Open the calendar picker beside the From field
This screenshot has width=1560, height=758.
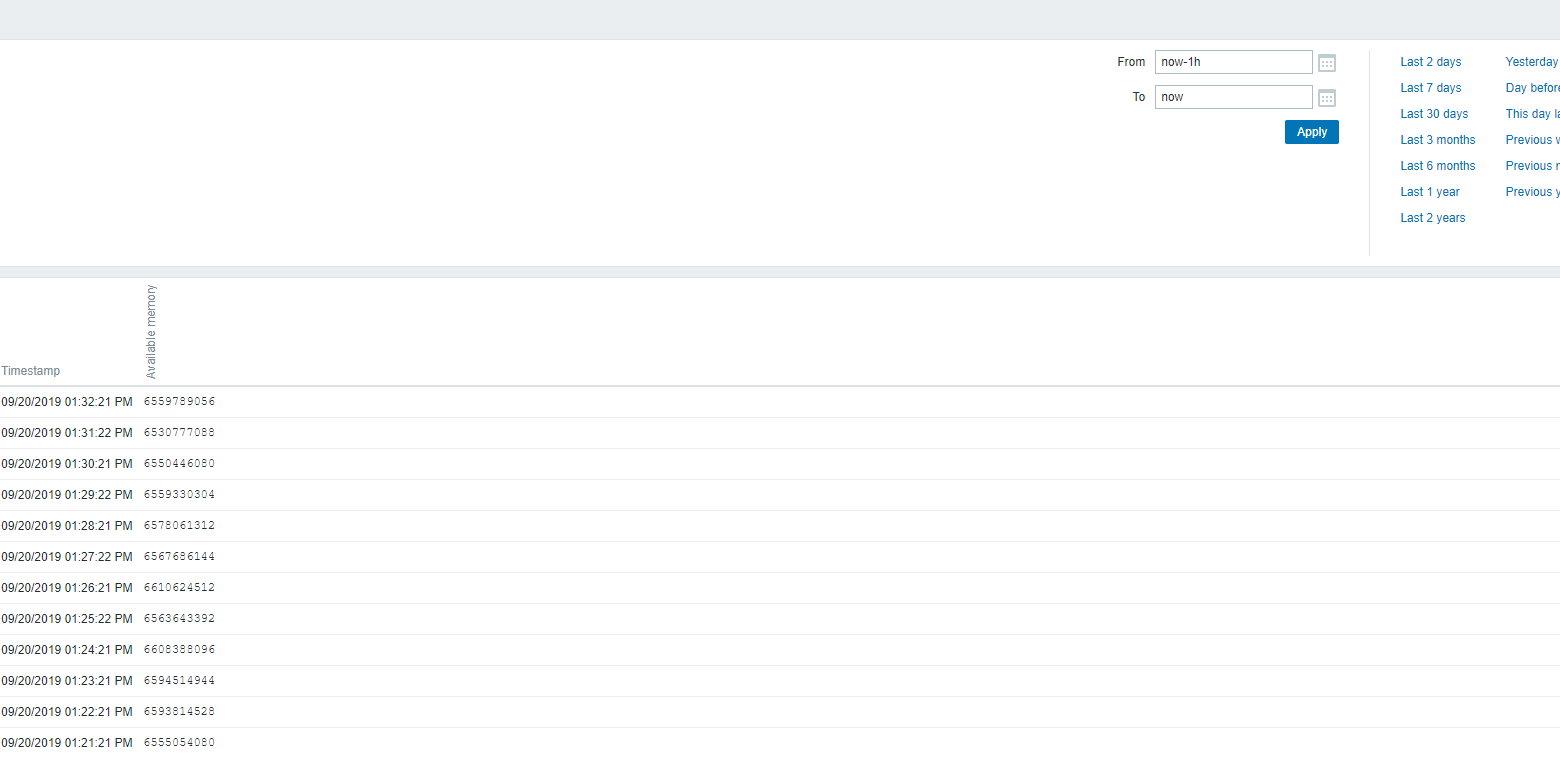1327,63
